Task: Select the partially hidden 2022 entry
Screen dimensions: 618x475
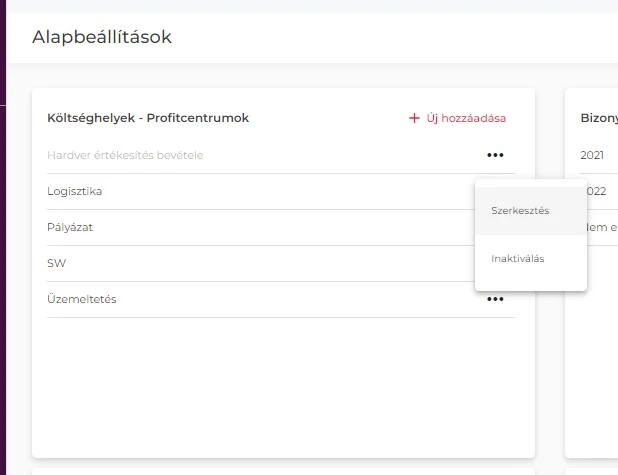Action: (598, 191)
